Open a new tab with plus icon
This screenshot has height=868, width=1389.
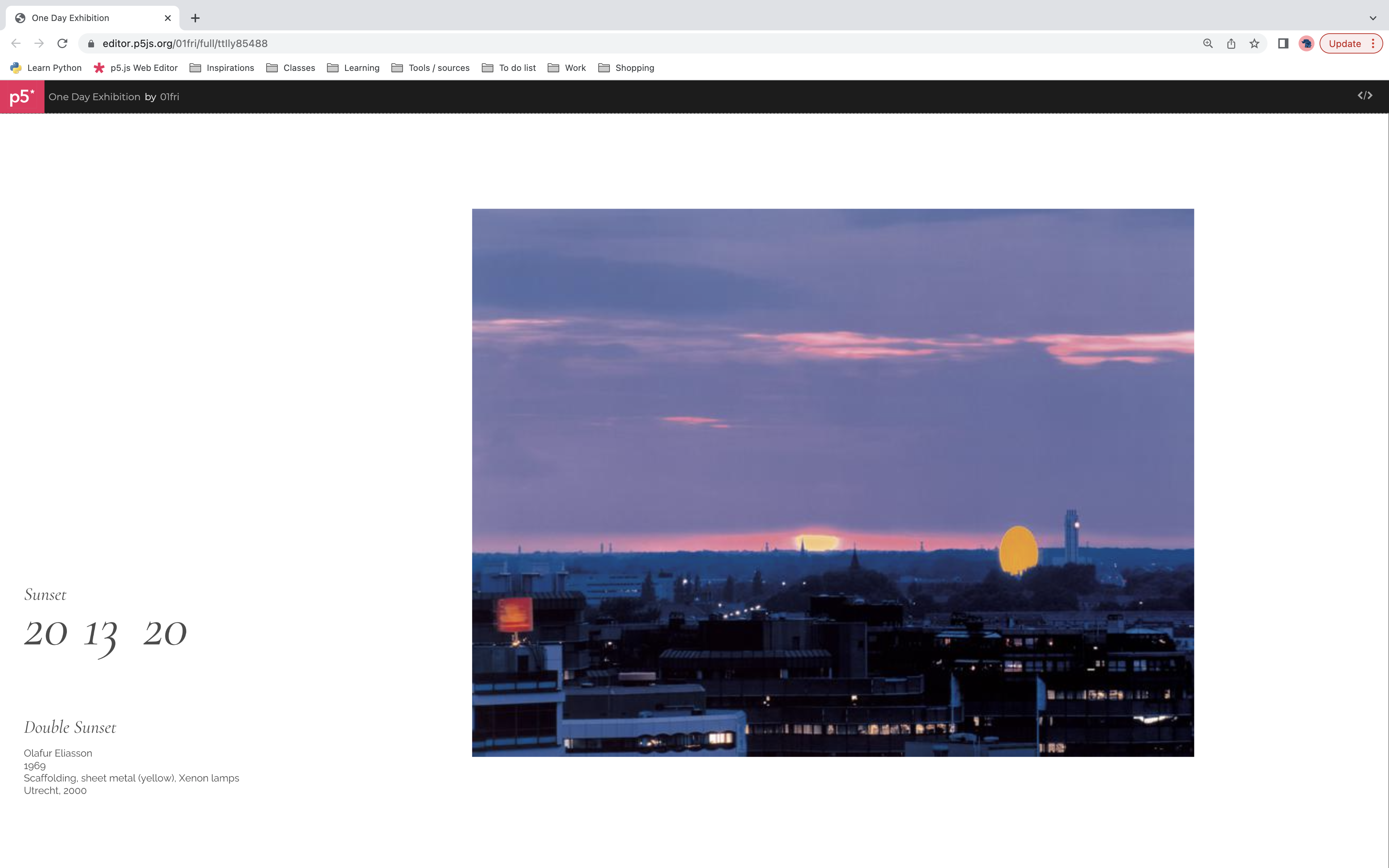coord(195,18)
